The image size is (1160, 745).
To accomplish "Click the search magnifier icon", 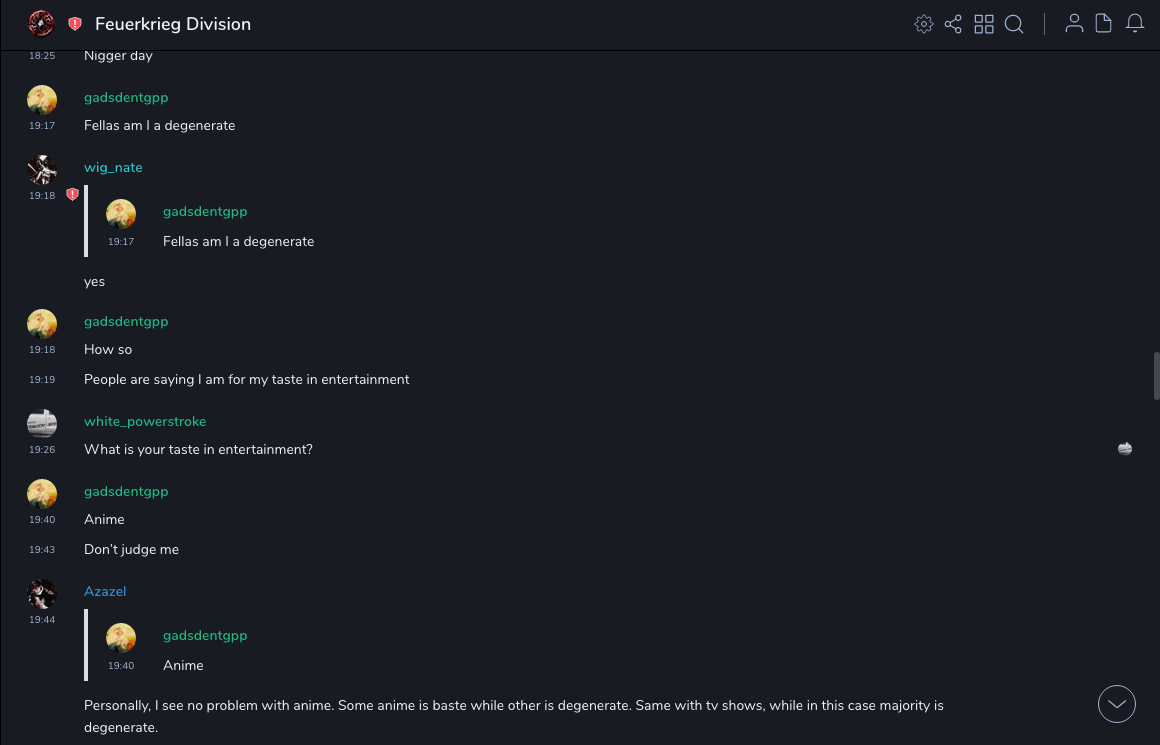I will pyautogui.click(x=1014, y=24).
